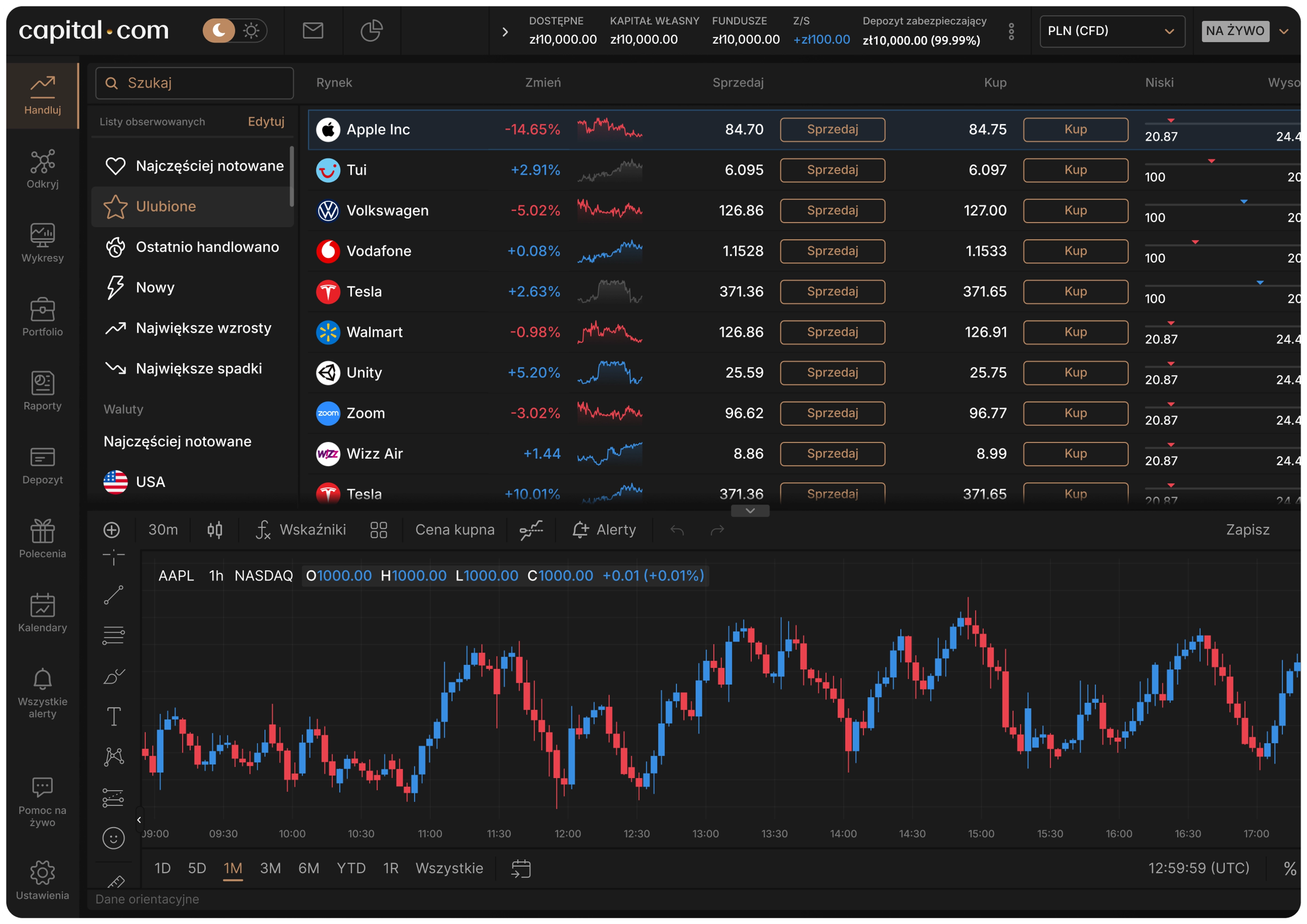The height and width of the screenshot is (924, 1307).
Task: Open Wykresy in the sidebar
Action: [x=43, y=243]
